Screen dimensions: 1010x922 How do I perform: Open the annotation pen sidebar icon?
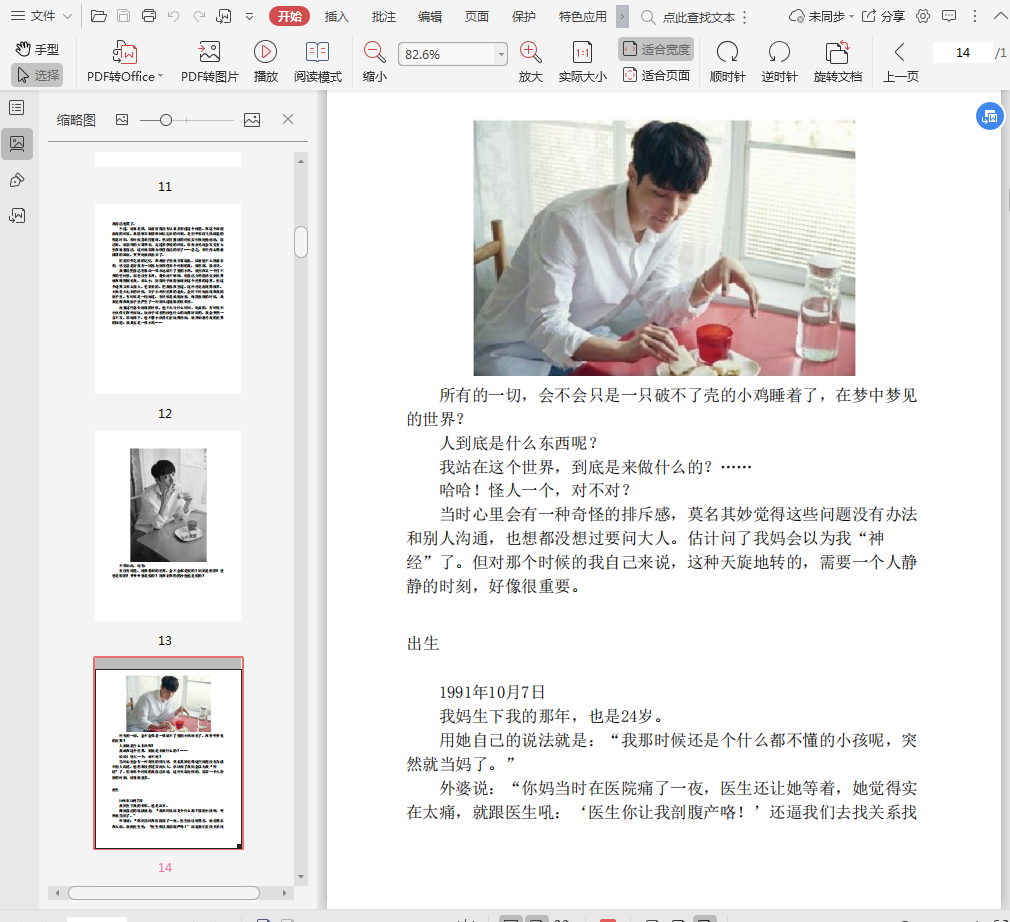17,180
